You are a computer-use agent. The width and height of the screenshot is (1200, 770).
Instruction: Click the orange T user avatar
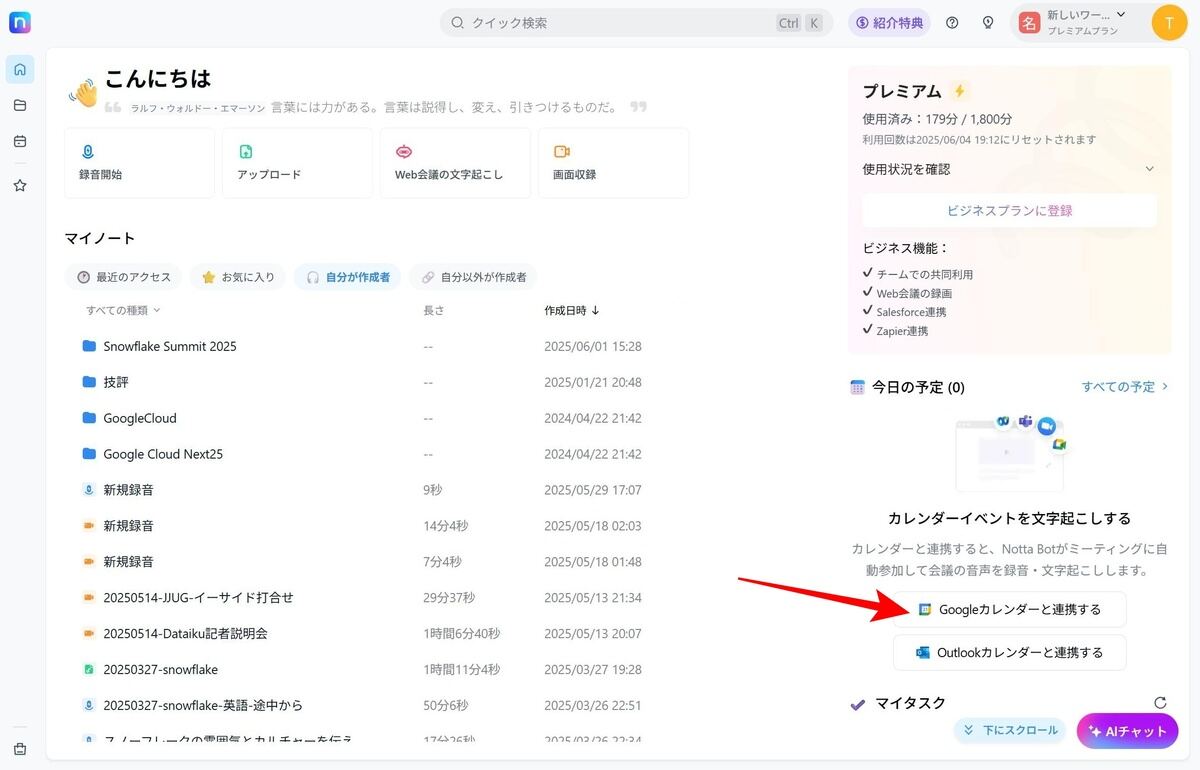click(x=1169, y=22)
